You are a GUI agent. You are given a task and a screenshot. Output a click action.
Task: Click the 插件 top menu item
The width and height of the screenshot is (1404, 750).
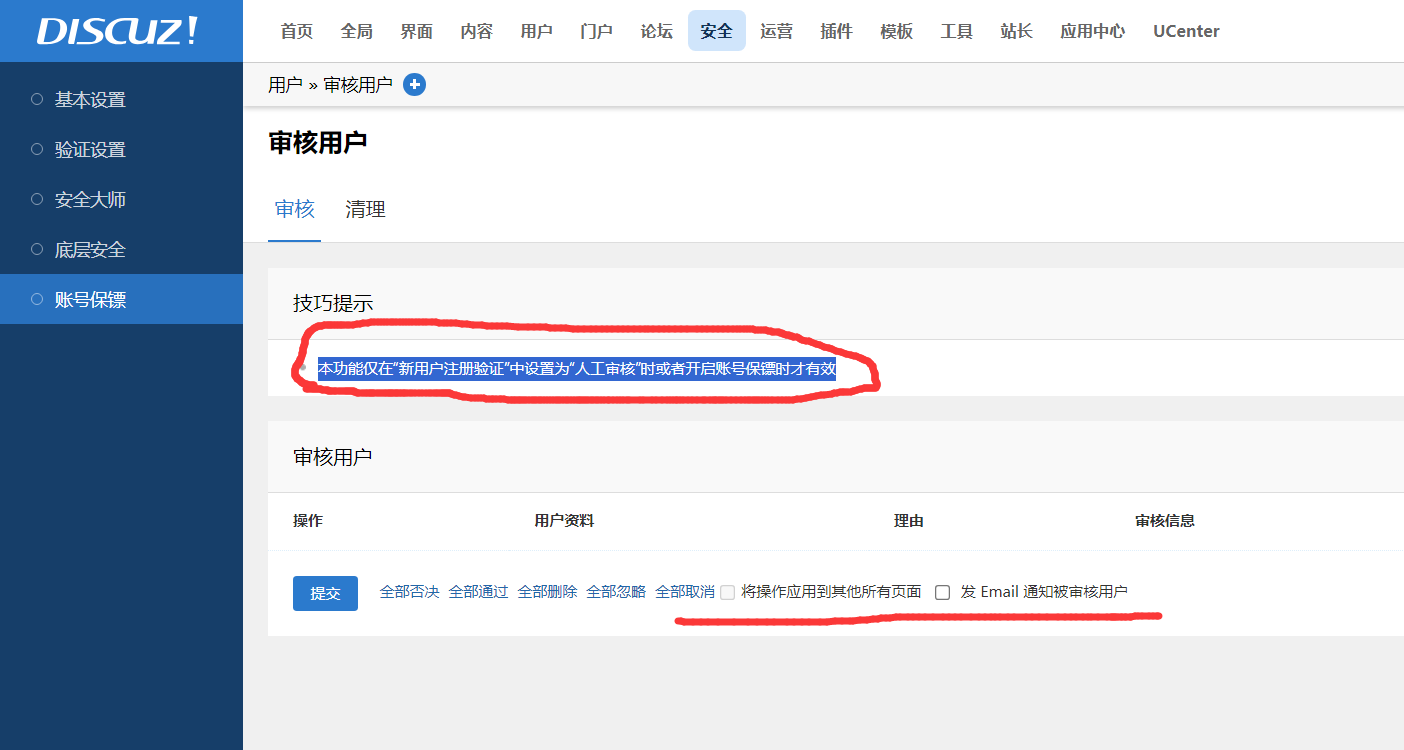click(x=836, y=31)
